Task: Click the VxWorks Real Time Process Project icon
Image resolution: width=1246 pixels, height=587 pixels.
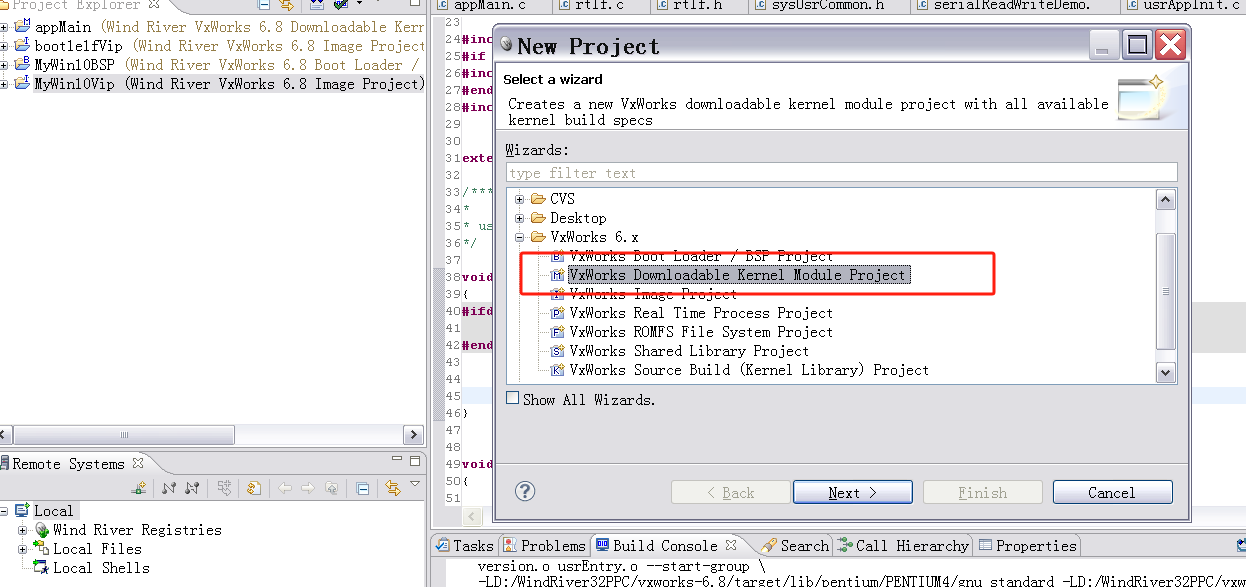Action: pyautogui.click(x=558, y=313)
